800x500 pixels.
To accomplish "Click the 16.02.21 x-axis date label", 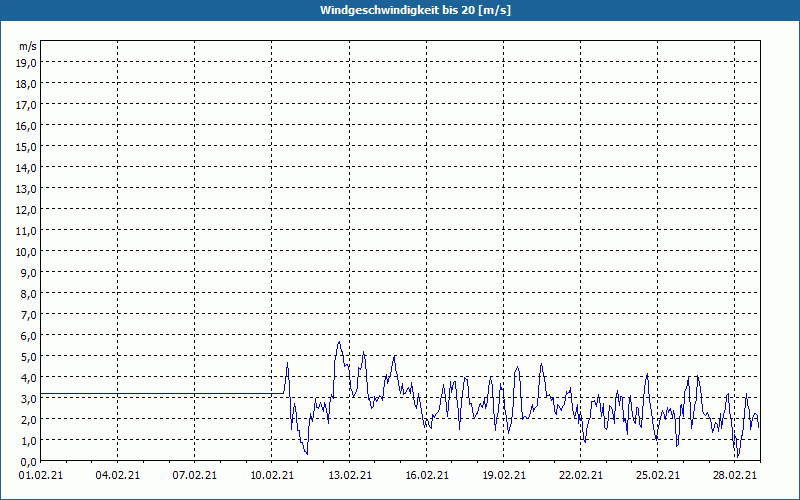I will 426,476.
